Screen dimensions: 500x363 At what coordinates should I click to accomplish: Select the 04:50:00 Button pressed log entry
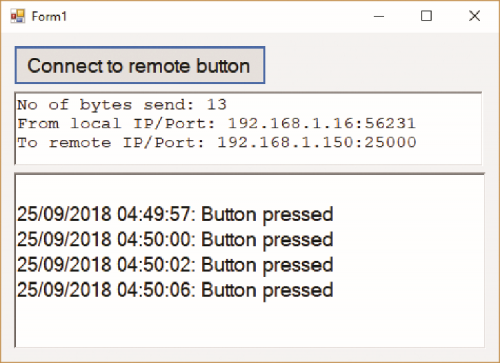[x=175, y=239]
